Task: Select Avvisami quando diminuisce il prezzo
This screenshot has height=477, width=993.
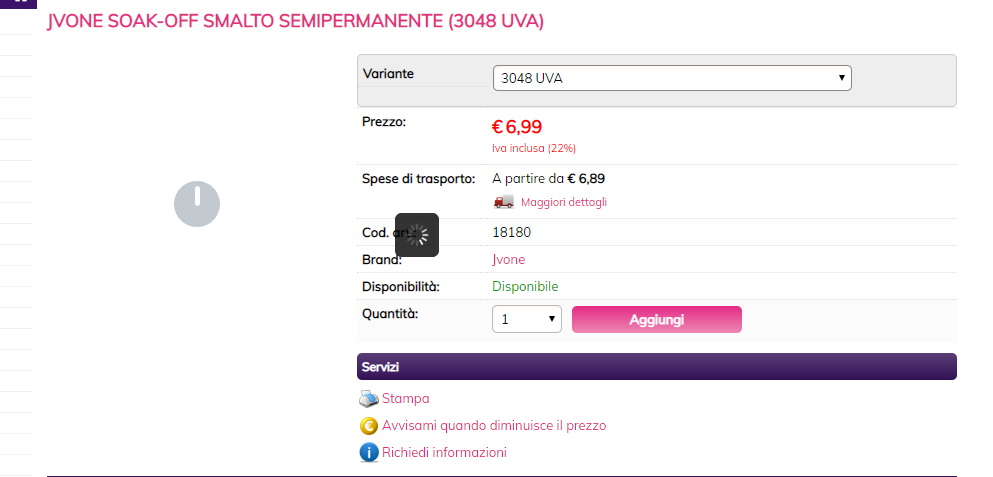Action: [494, 426]
